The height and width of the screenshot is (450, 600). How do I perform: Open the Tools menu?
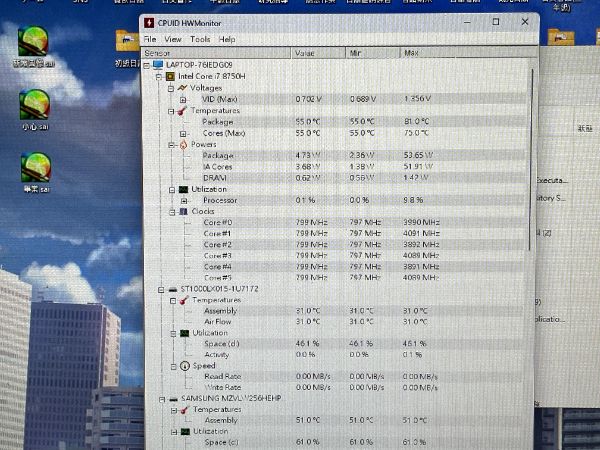pos(200,39)
